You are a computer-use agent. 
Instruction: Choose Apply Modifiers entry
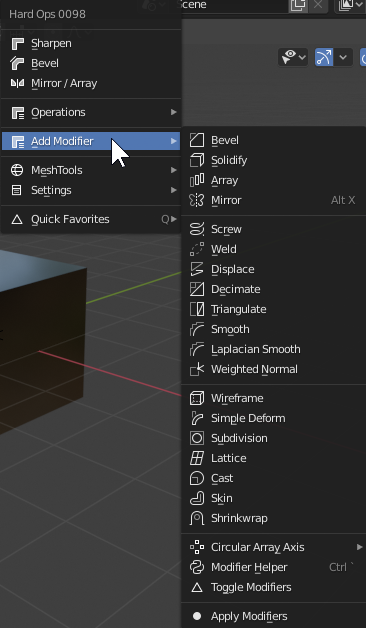pyautogui.click(x=274, y=616)
